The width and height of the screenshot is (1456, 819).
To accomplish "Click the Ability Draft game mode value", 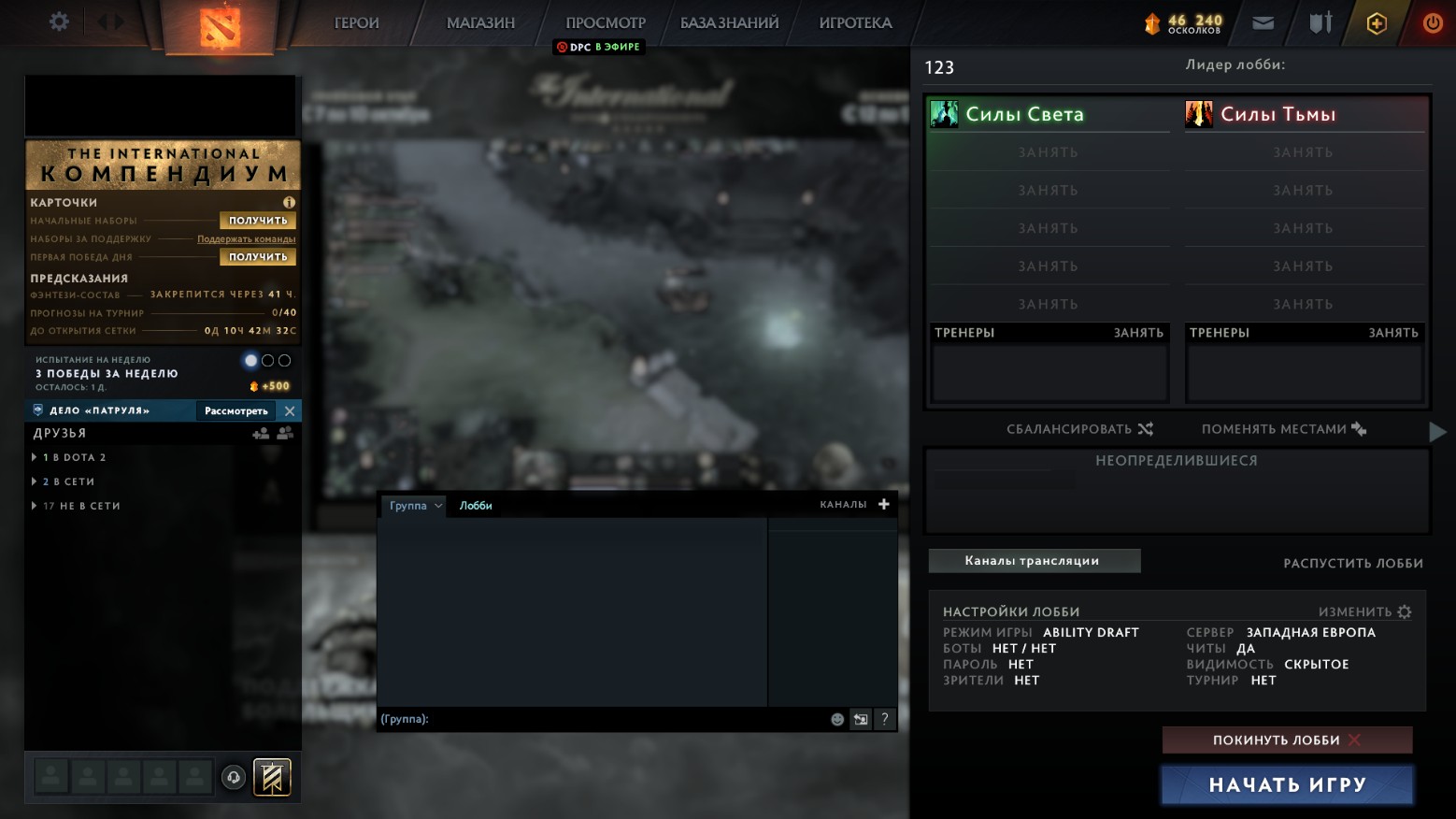I will (1091, 633).
